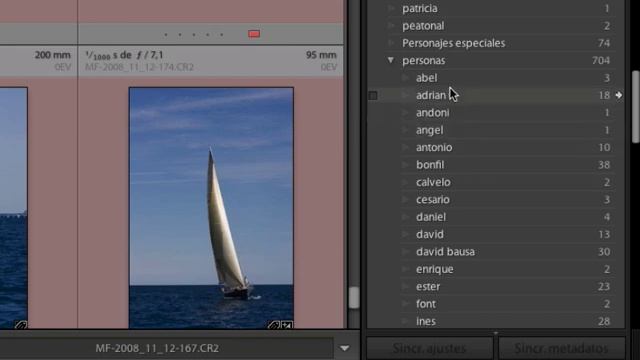Image resolution: width=640 pixels, height=360 pixels.
Task: Expand the peatonal keyword
Action: tap(391, 26)
